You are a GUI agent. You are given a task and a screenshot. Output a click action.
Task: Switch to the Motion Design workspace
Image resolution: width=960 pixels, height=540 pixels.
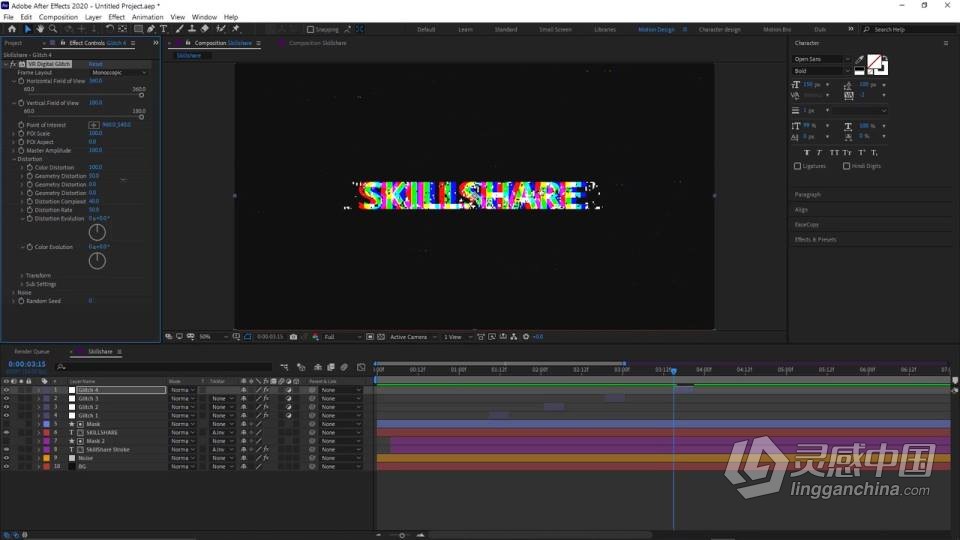[656, 29]
